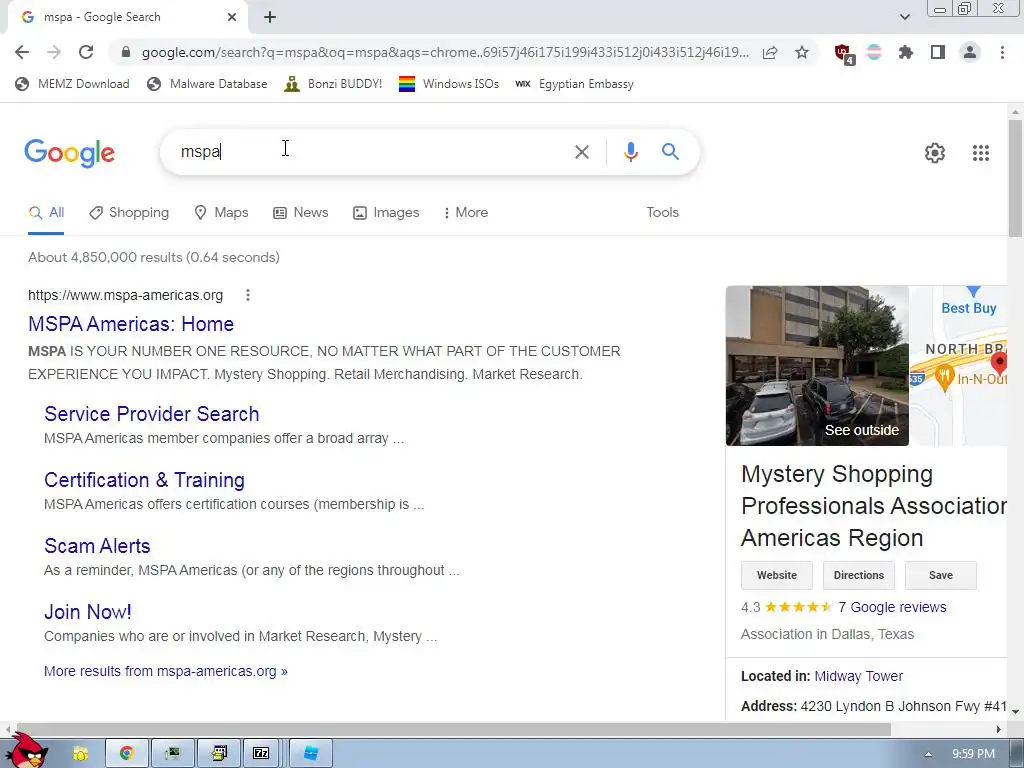
Task: Switch to the Images tab
Action: point(386,213)
